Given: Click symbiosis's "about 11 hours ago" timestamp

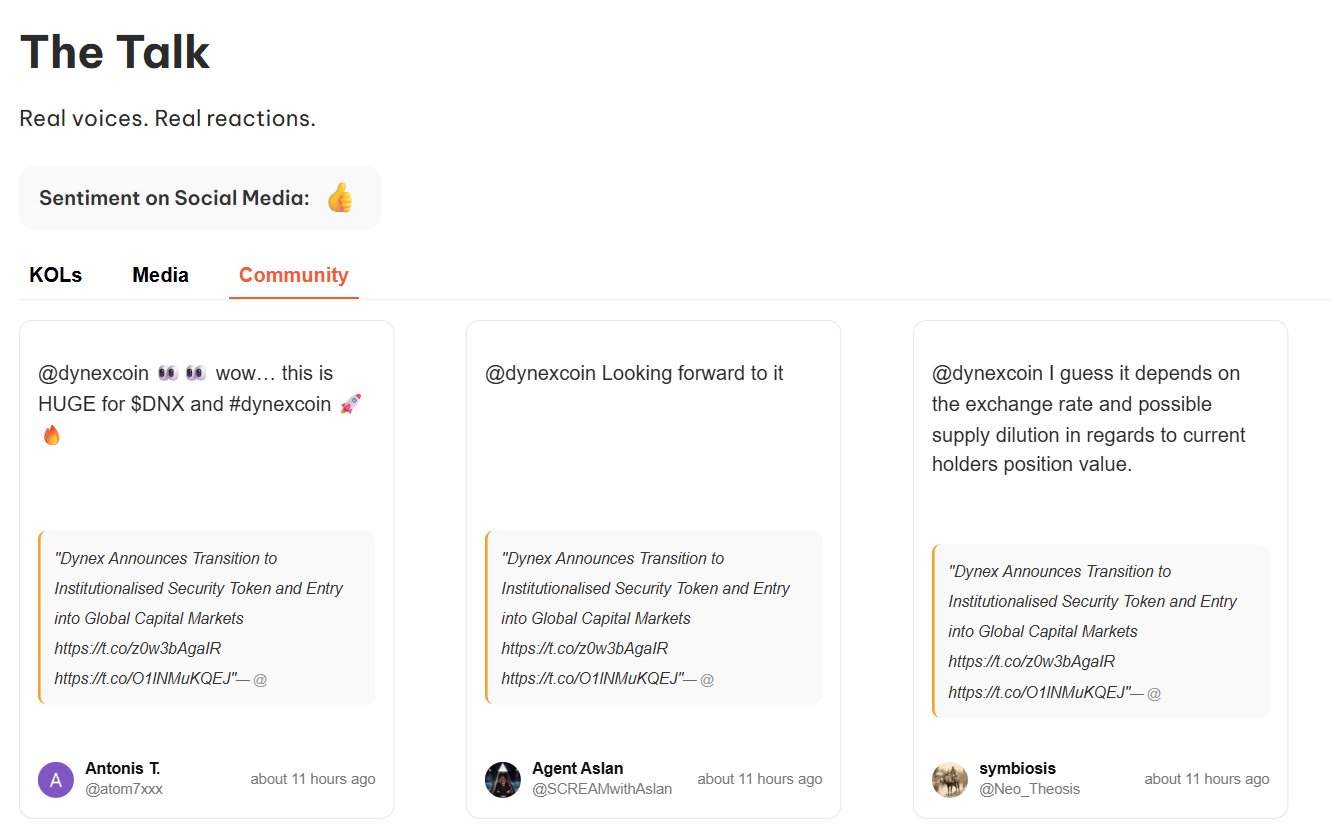Looking at the screenshot, I should click(1207, 779).
